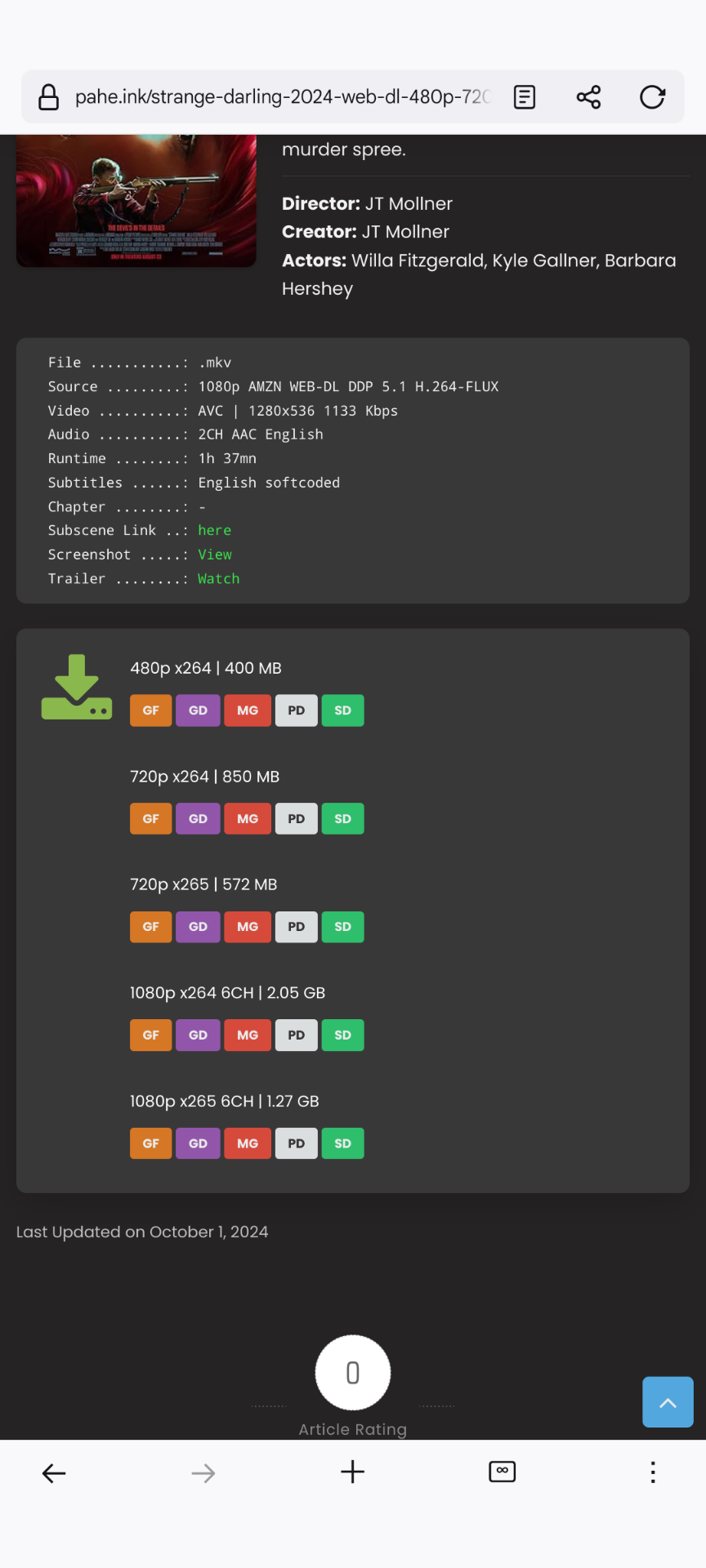Tap the scroll-to-top button
The image size is (706, 1568).
668,1401
